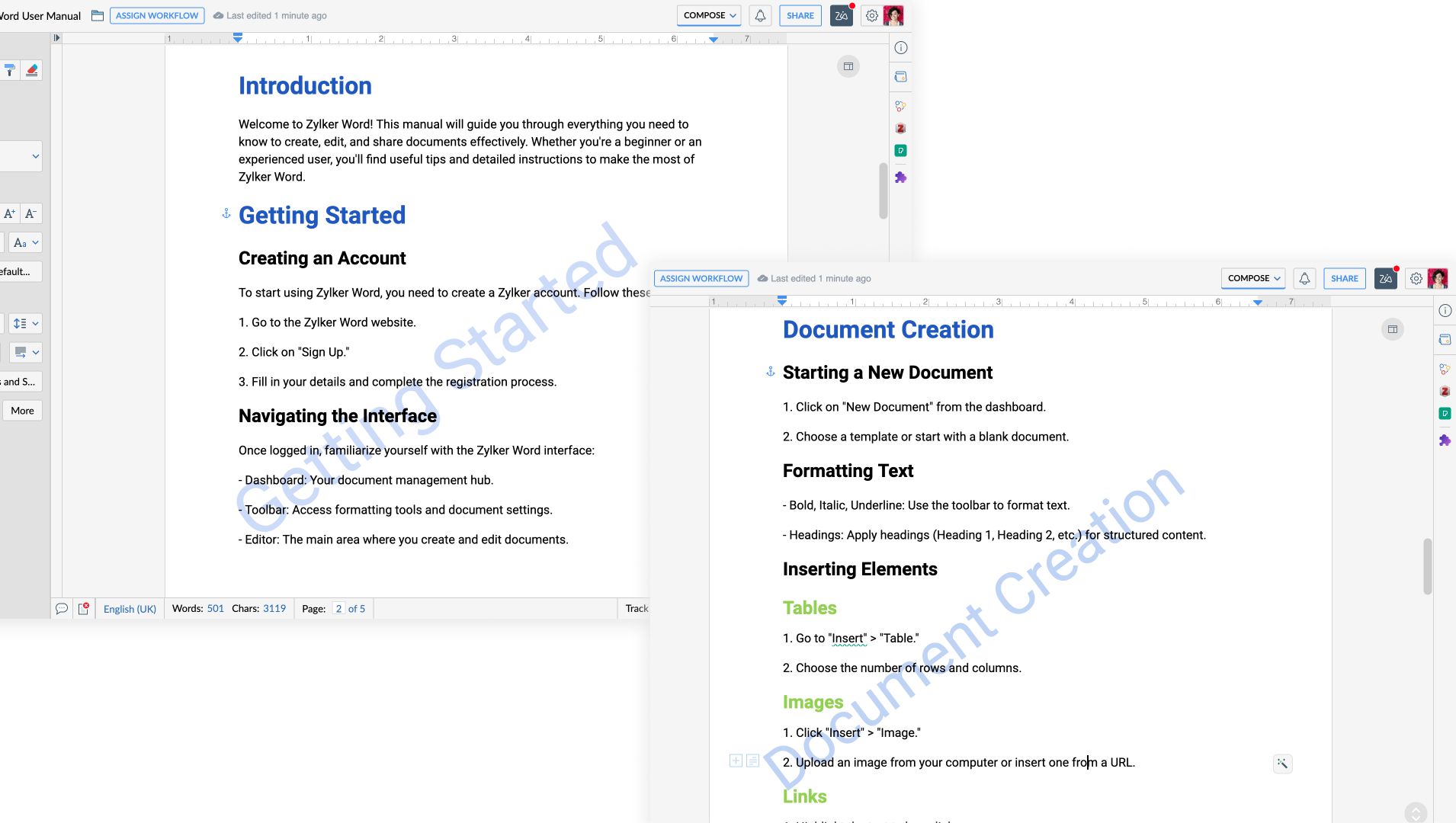Click the layout view toggle in front window
Screen dimensions: 1456x823
tap(1393, 329)
